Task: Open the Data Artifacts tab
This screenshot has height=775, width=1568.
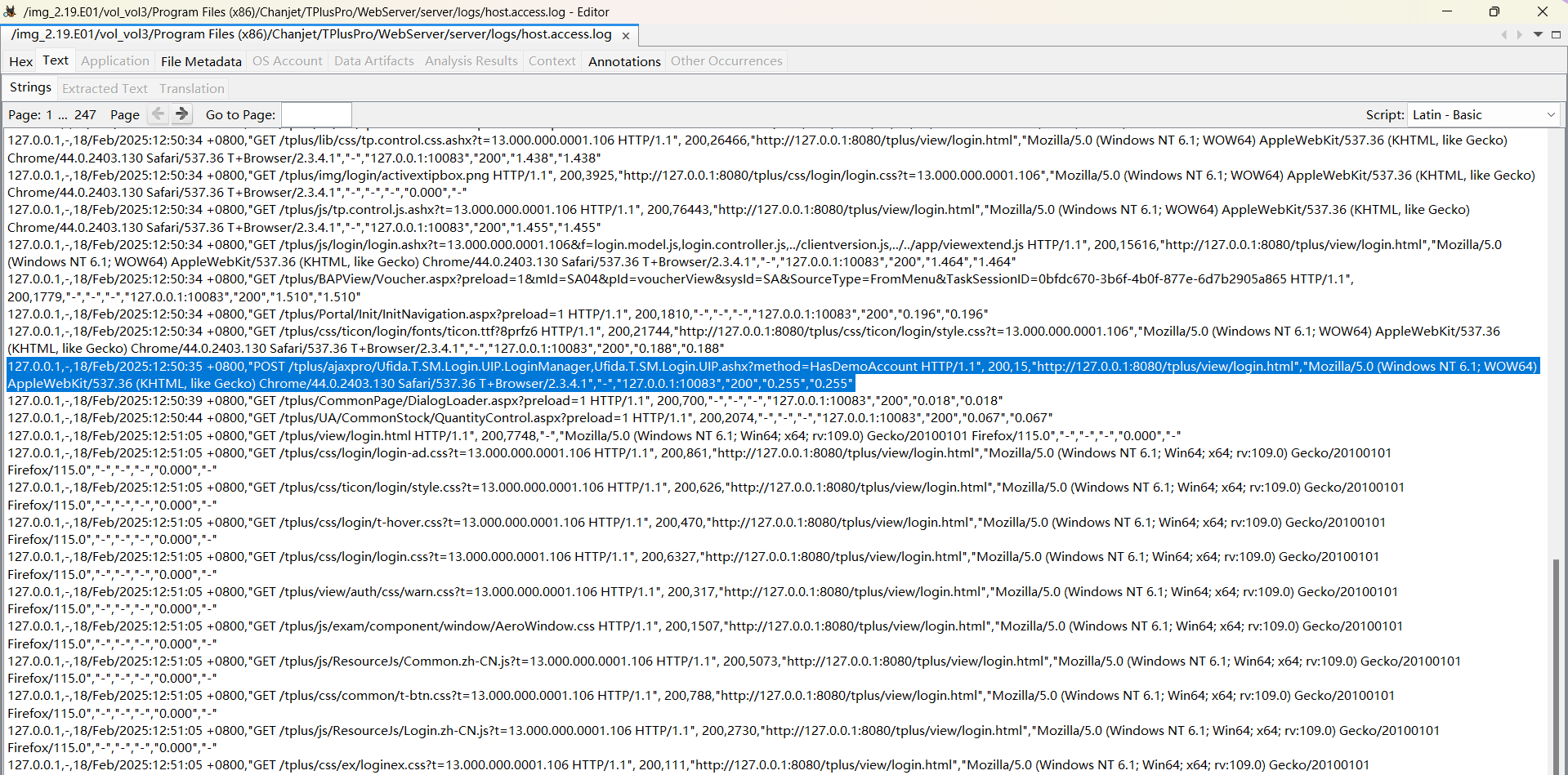Action: (x=374, y=61)
